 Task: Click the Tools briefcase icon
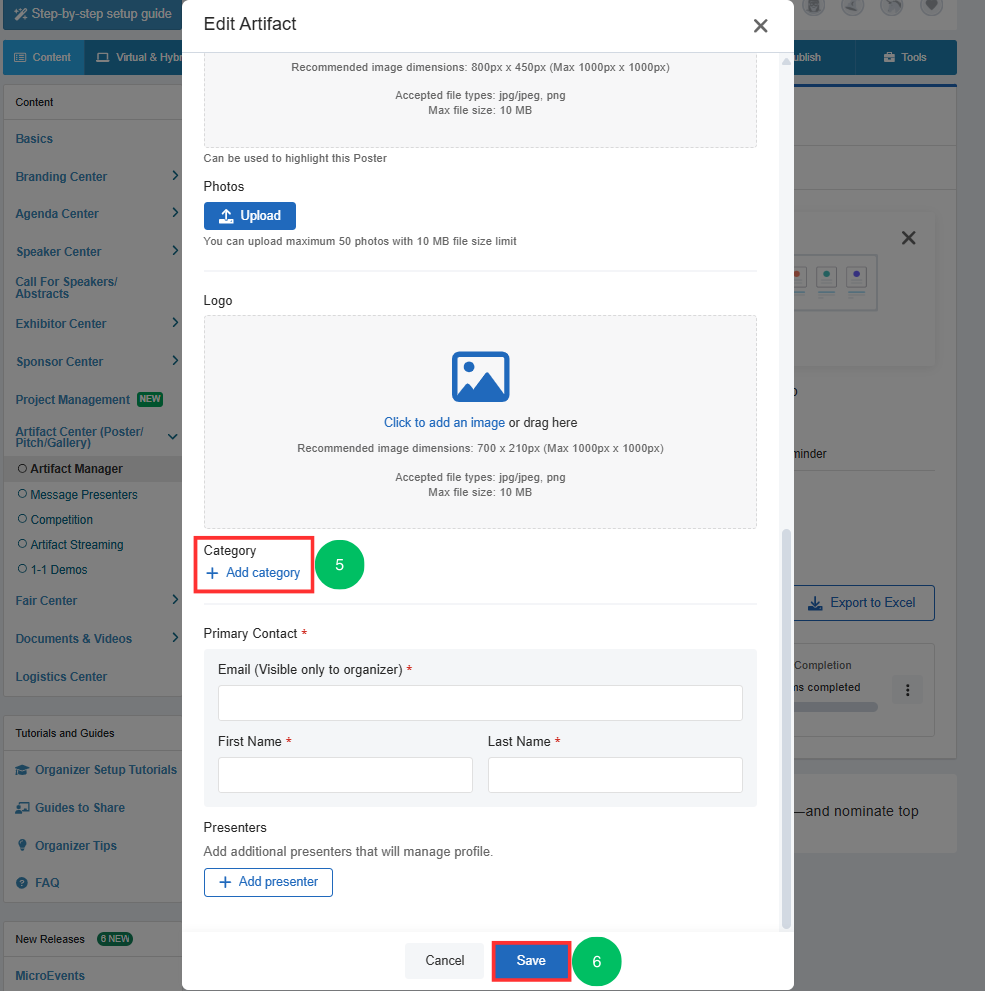click(889, 58)
